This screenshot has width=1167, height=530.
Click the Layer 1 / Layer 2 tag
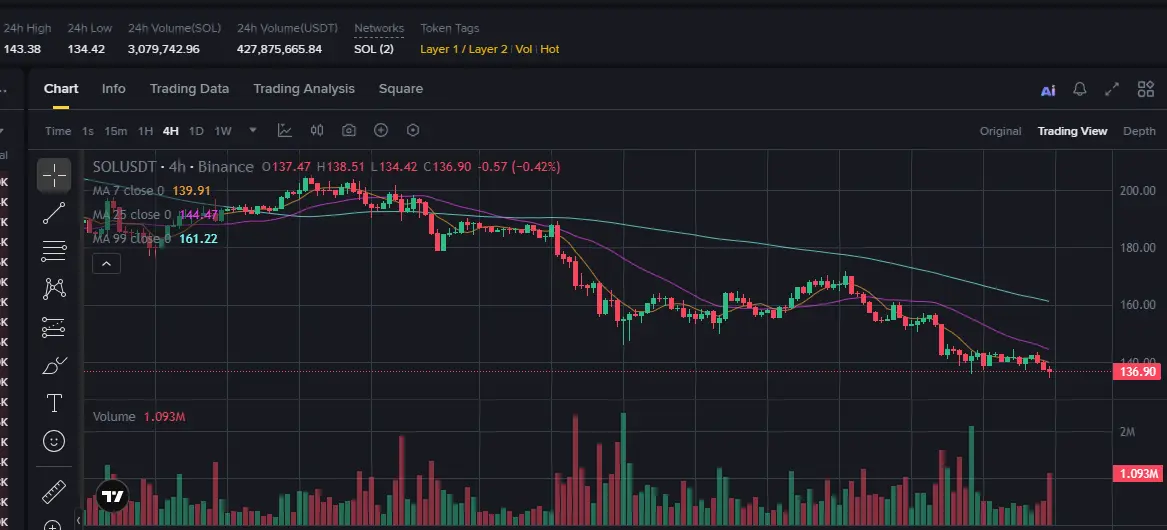[x=464, y=49]
